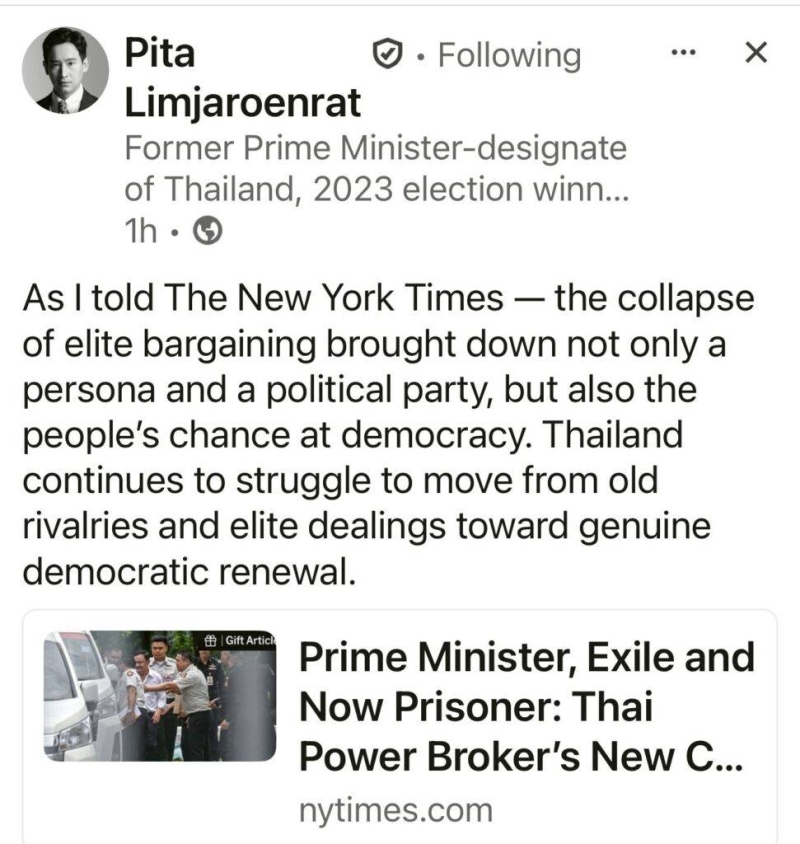Open Pita Limjaroenrat's profile photo
The width and height of the screenshot is (800, 844).
(66, 70)
